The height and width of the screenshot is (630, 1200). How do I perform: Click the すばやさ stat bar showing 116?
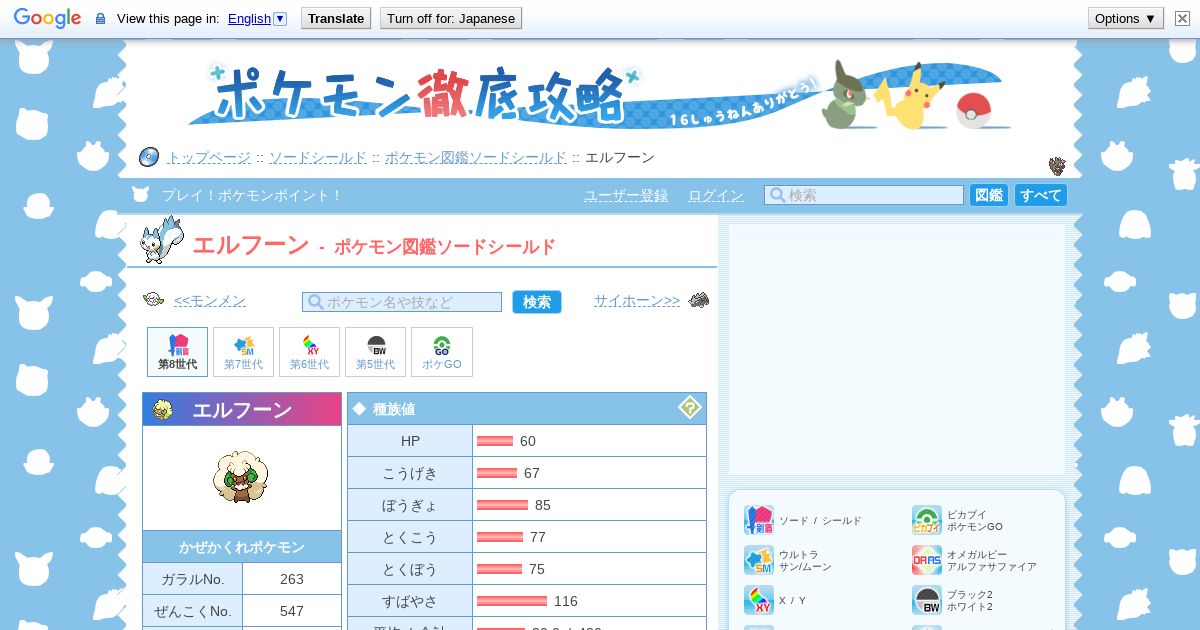pos(512,601)
